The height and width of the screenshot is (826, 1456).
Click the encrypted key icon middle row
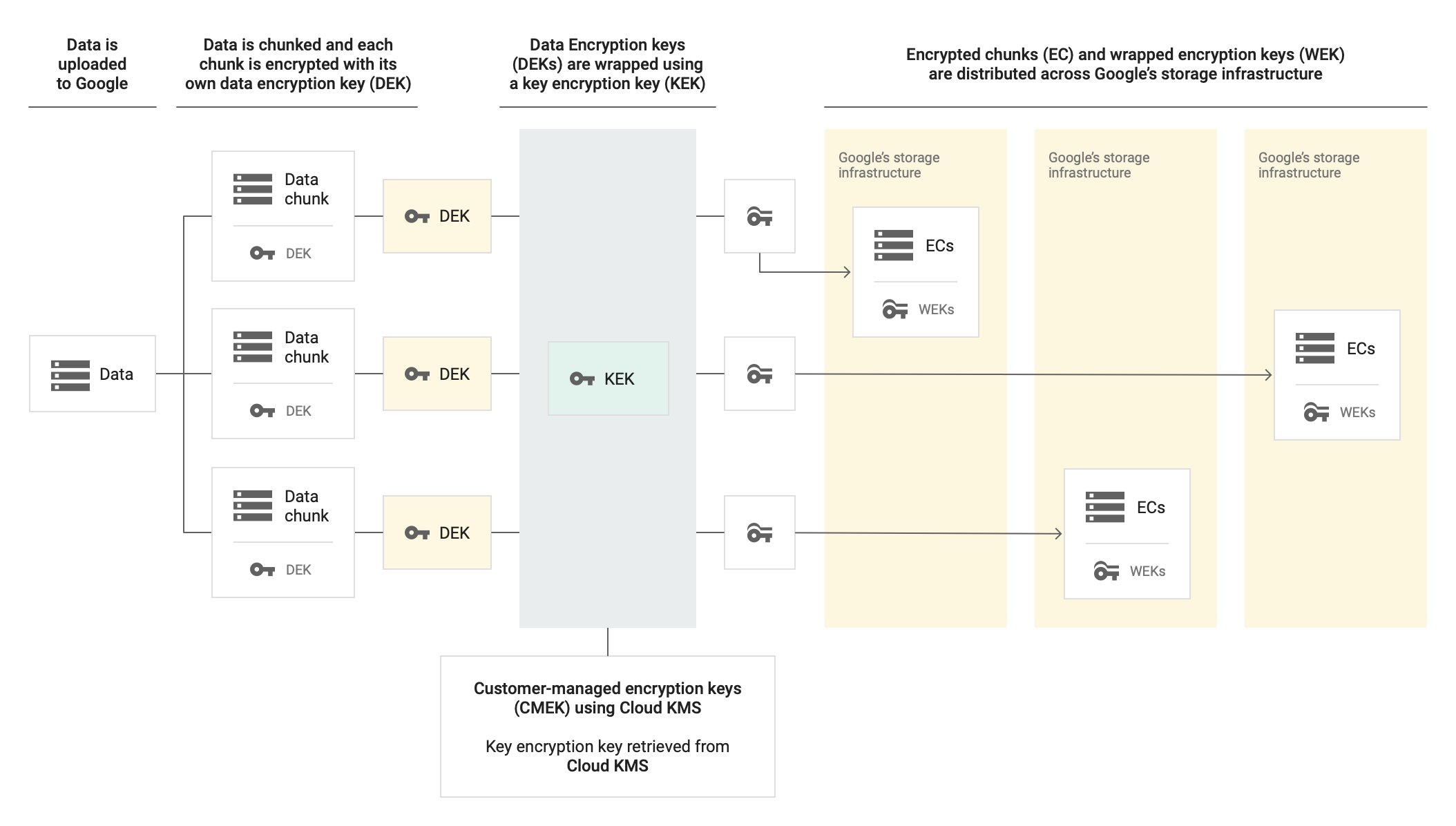[x=760, y=374]
